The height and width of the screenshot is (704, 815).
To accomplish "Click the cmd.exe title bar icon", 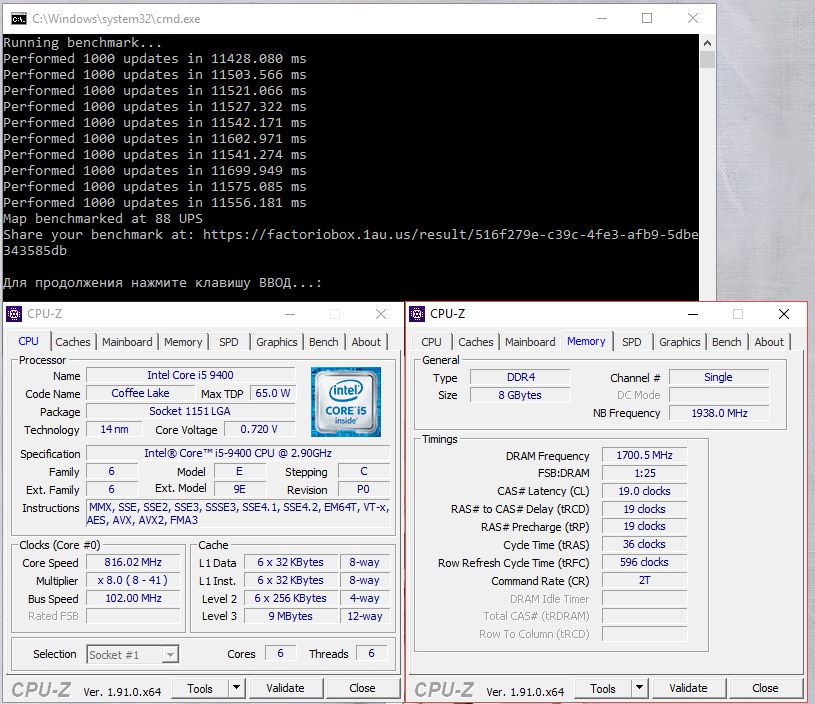I will (x=19, y=19).
